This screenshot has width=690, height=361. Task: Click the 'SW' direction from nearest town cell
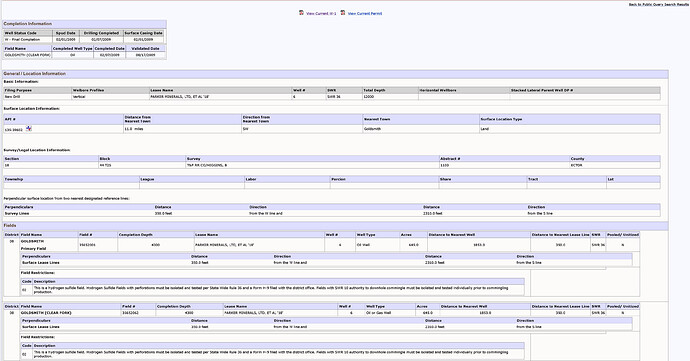pyautogui.click(x=302, y=129)
